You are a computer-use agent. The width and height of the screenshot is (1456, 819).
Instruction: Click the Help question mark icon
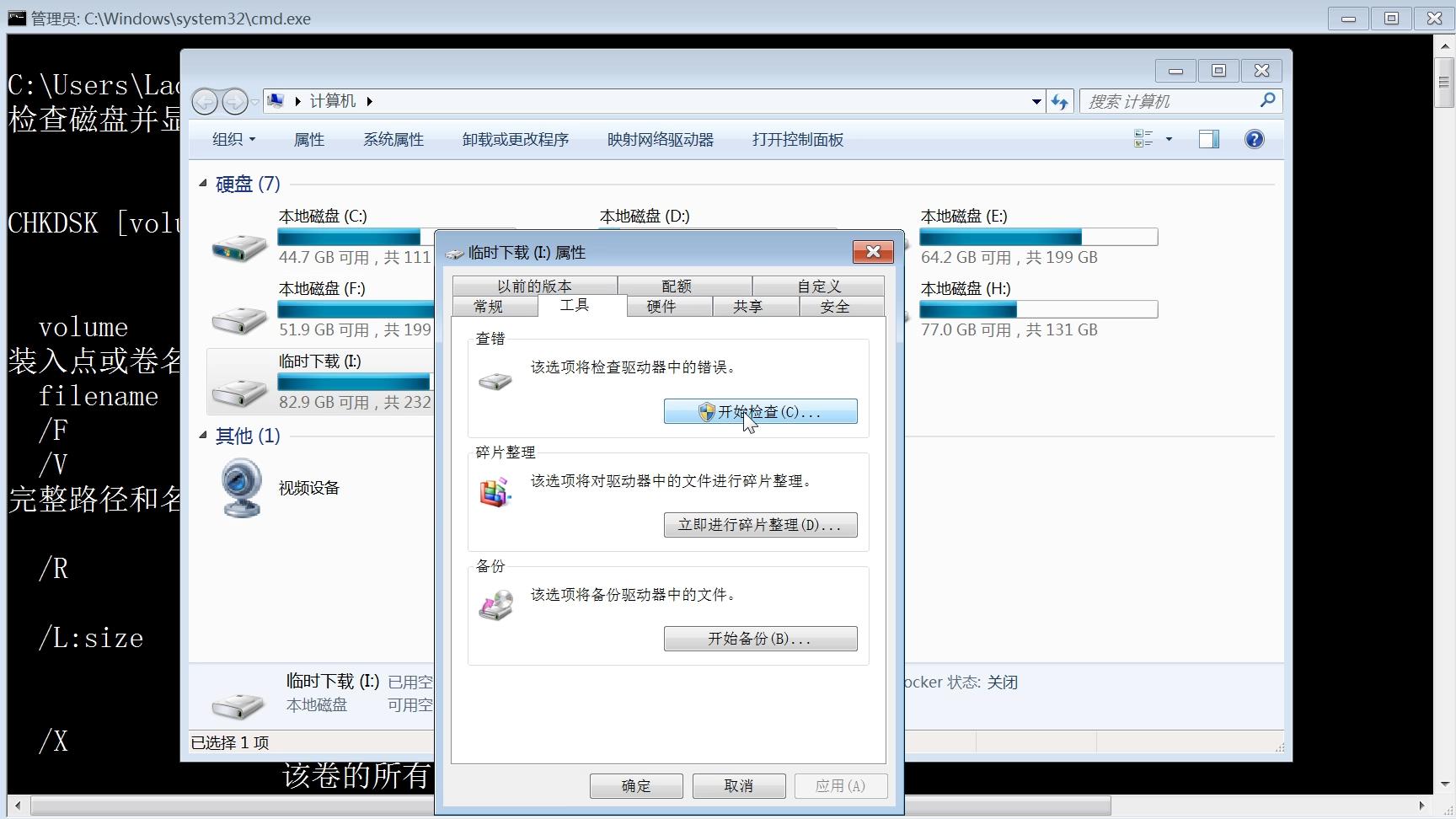coord(1254,139)
